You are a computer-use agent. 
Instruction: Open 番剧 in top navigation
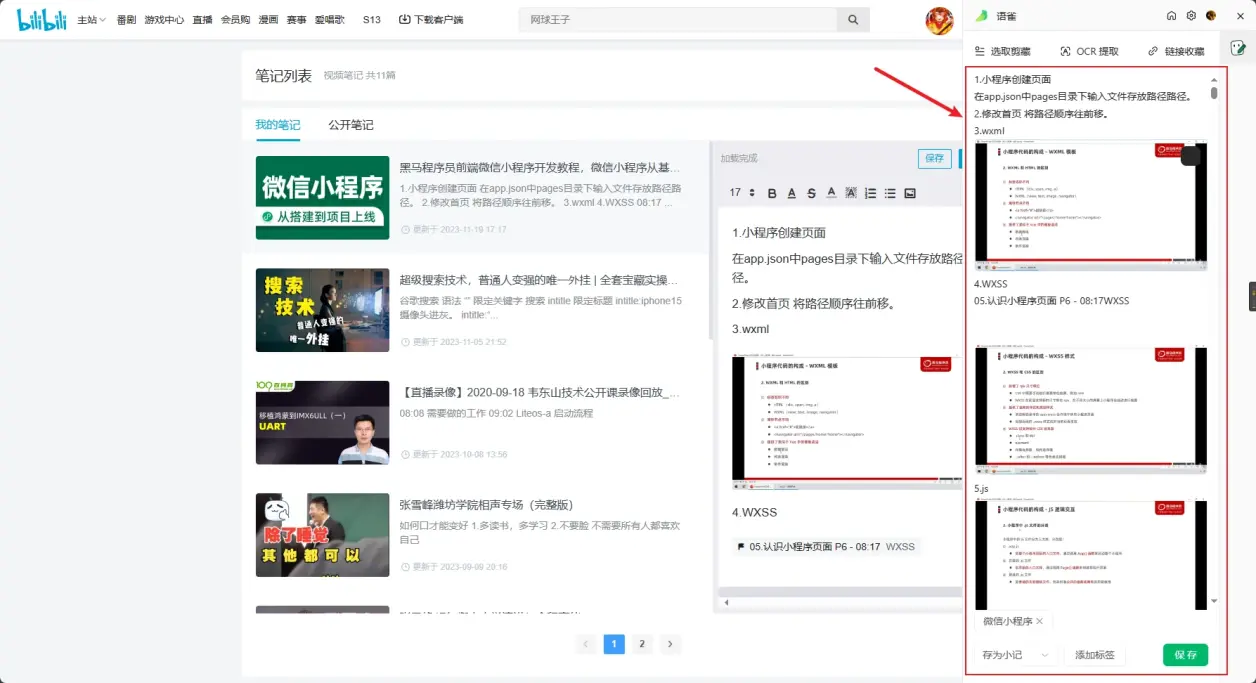(126, 19)
